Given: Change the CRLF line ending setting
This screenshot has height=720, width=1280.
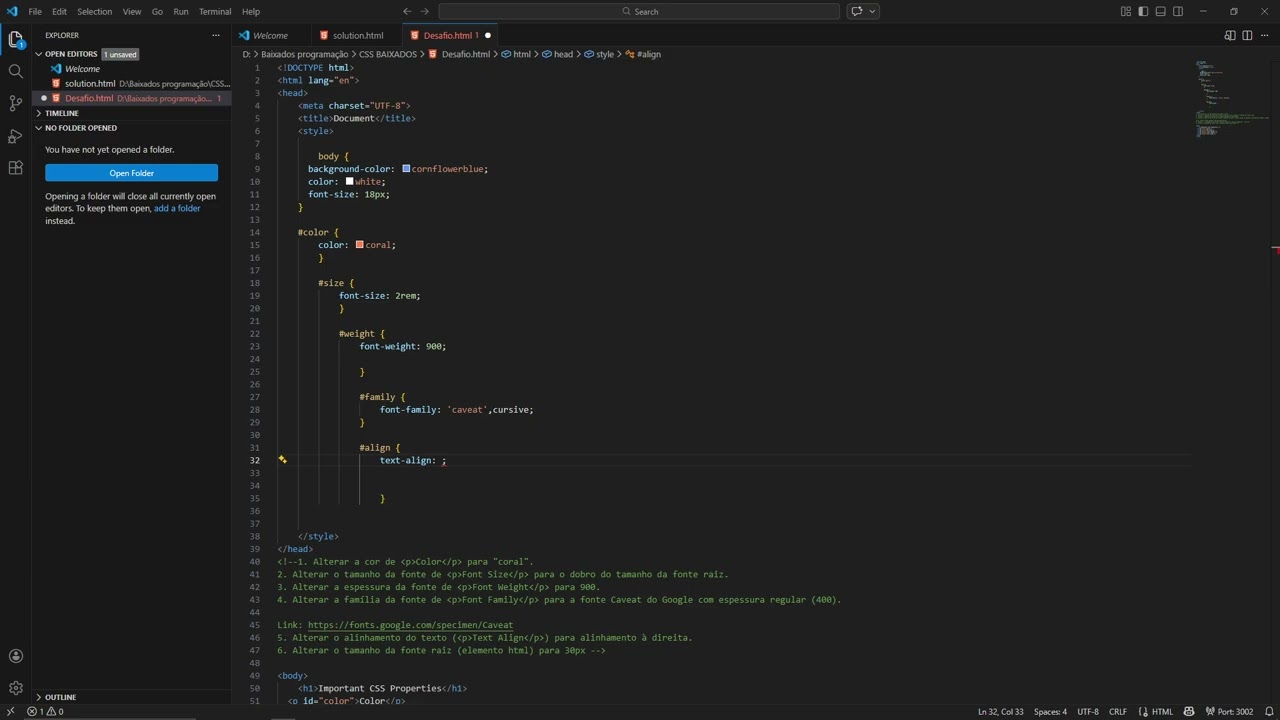Looking at the screenshot, I should [x=1117, y=712].
